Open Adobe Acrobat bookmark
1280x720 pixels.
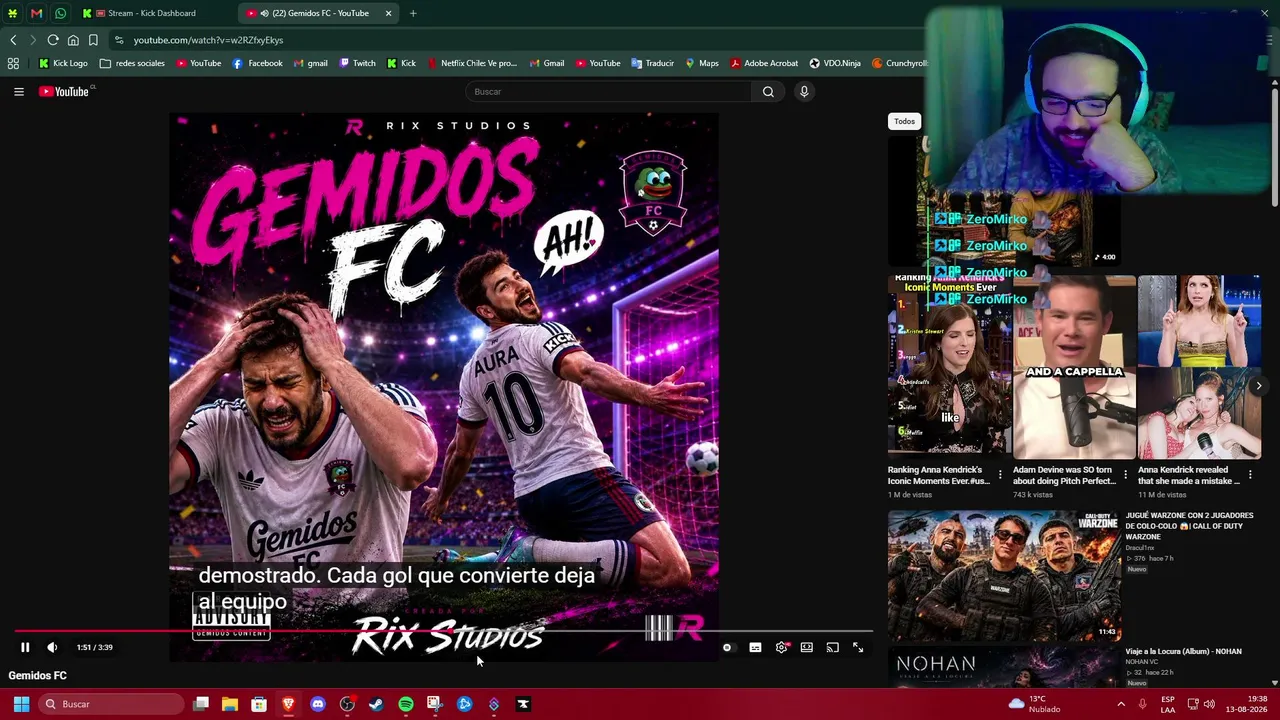[764, 63]
